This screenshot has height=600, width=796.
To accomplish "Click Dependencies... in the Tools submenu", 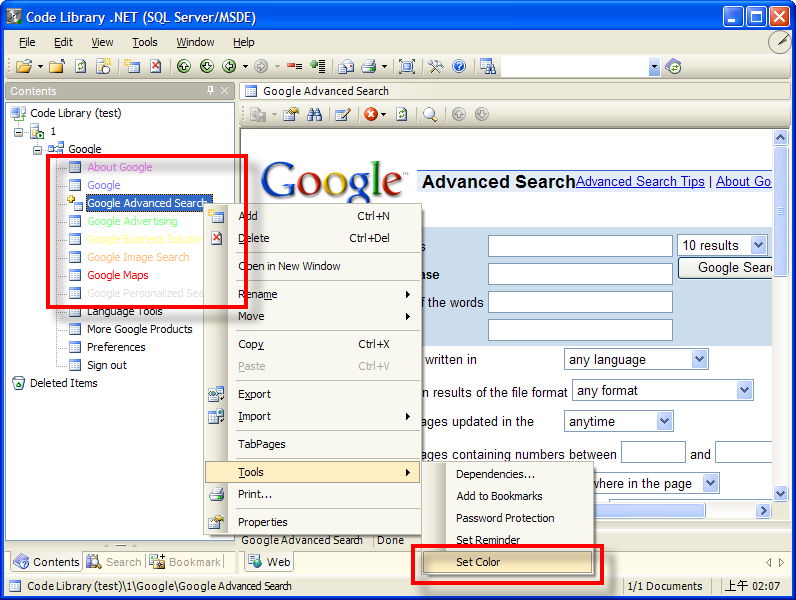I will tap(495, 474).
